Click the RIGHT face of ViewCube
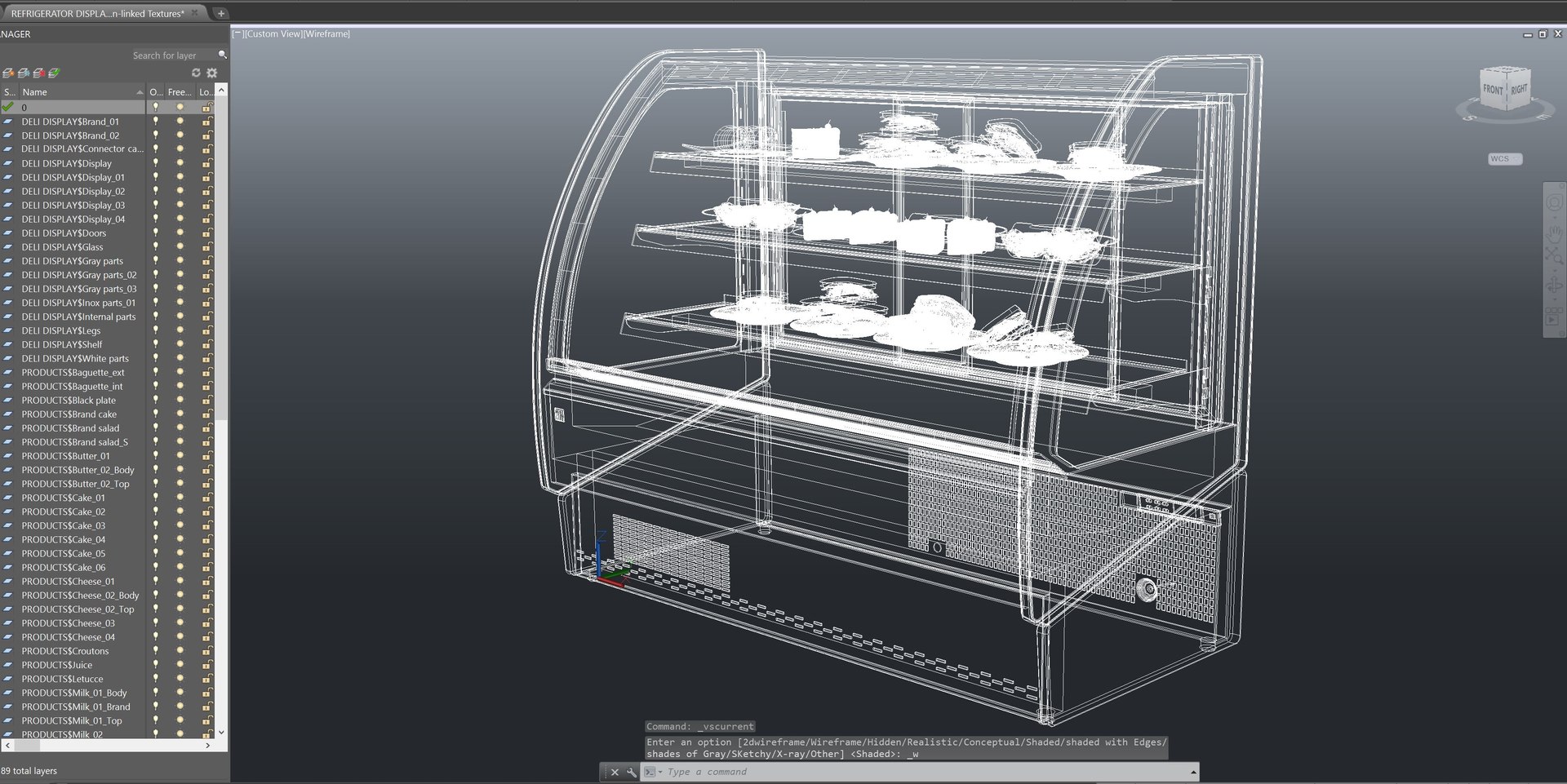This screenshot has width=1567, height=784. 1519,89
